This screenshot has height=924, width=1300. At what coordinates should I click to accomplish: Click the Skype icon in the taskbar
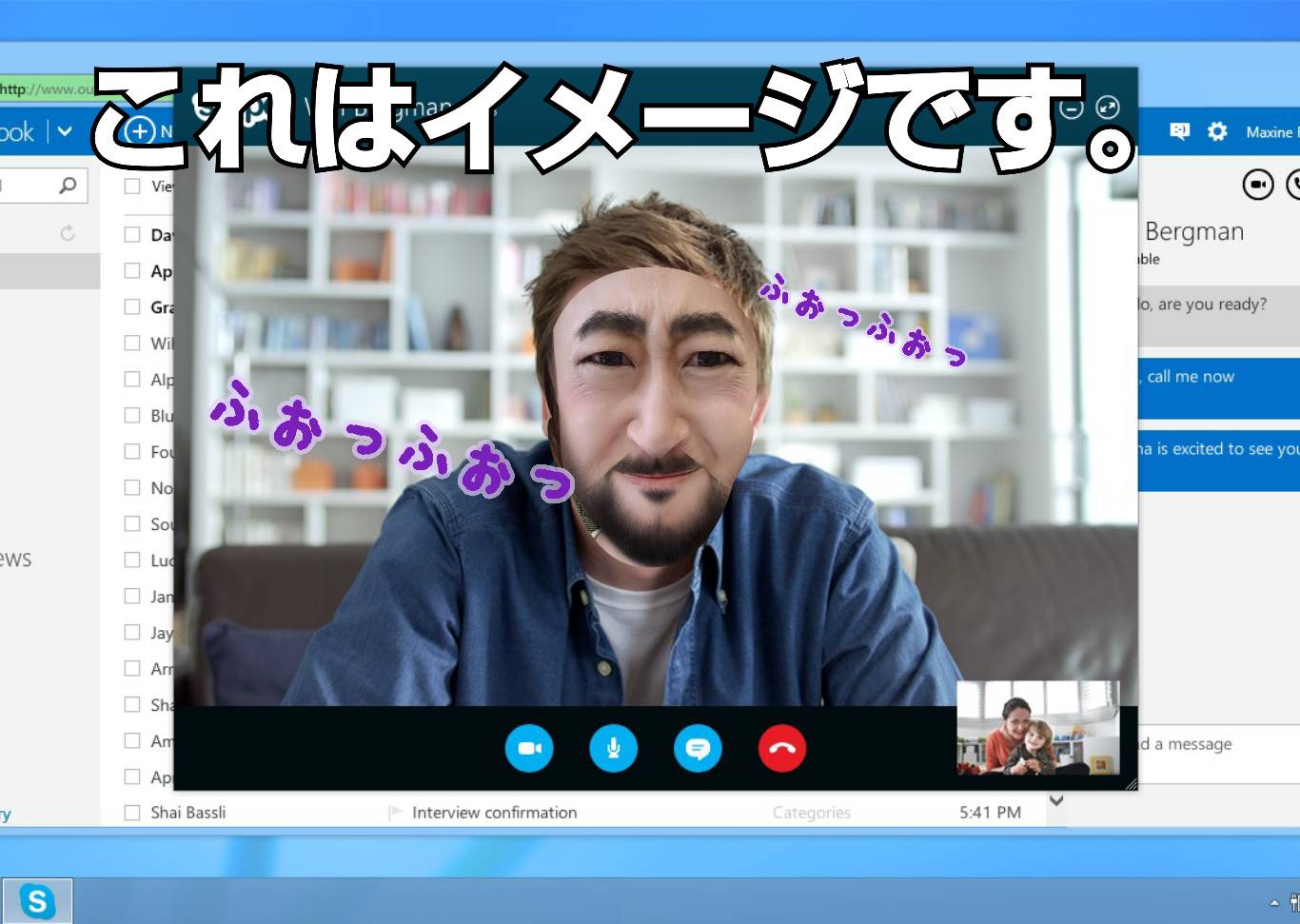click(37, 900)
